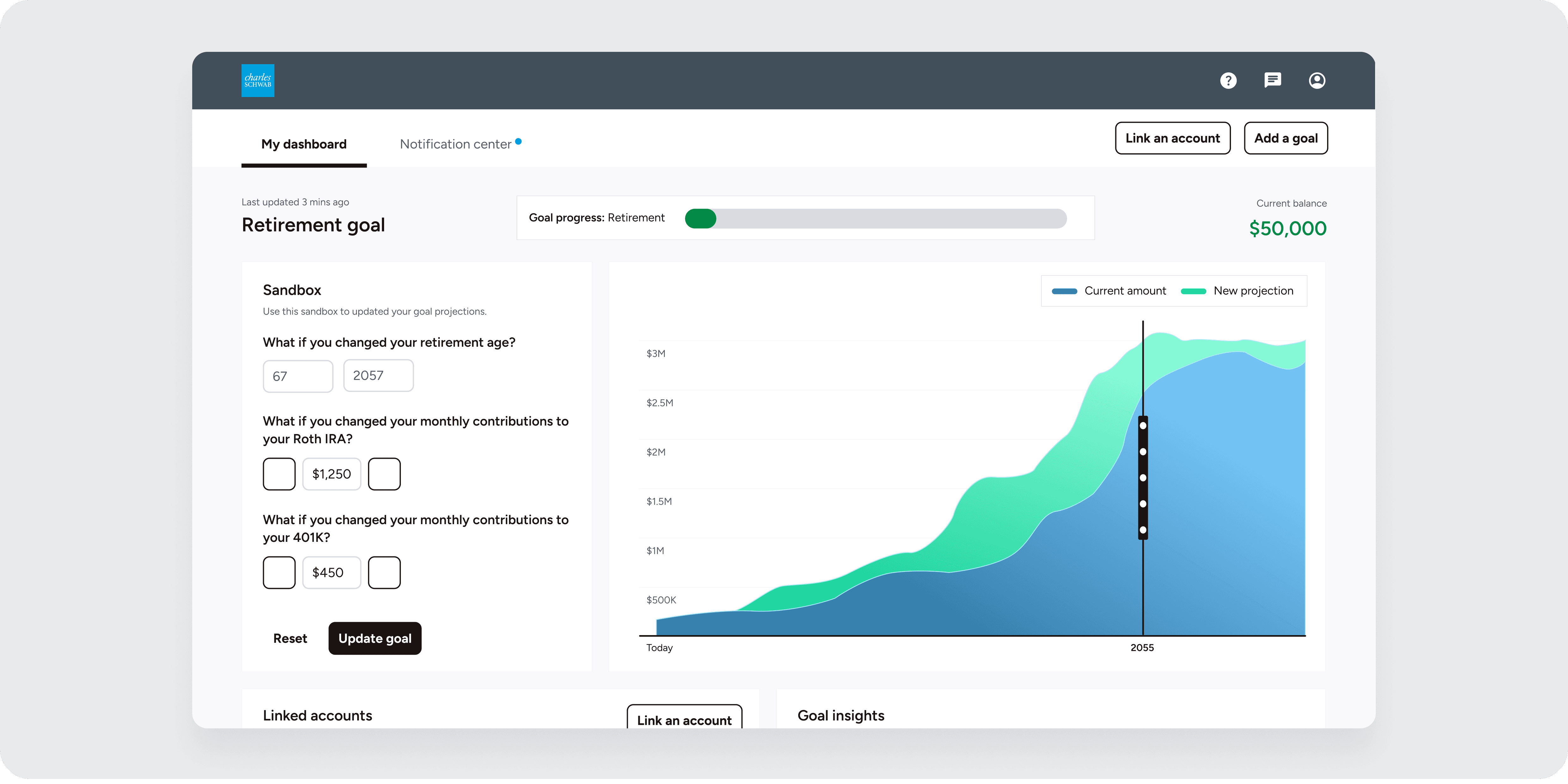The height and width of the screenshot is (784, 1568).
Task: Open the Notification center tab
Action: [455, 144]
